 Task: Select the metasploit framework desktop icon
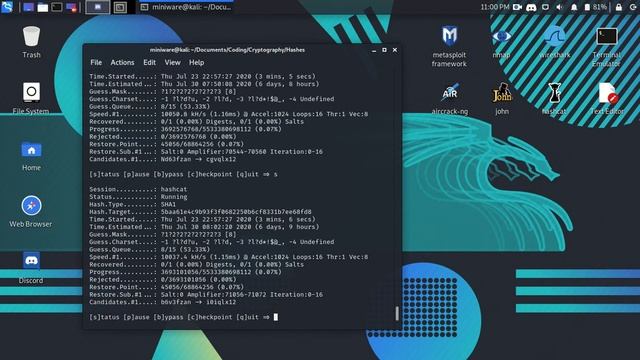pyautogui.click(x=449, y=46)
